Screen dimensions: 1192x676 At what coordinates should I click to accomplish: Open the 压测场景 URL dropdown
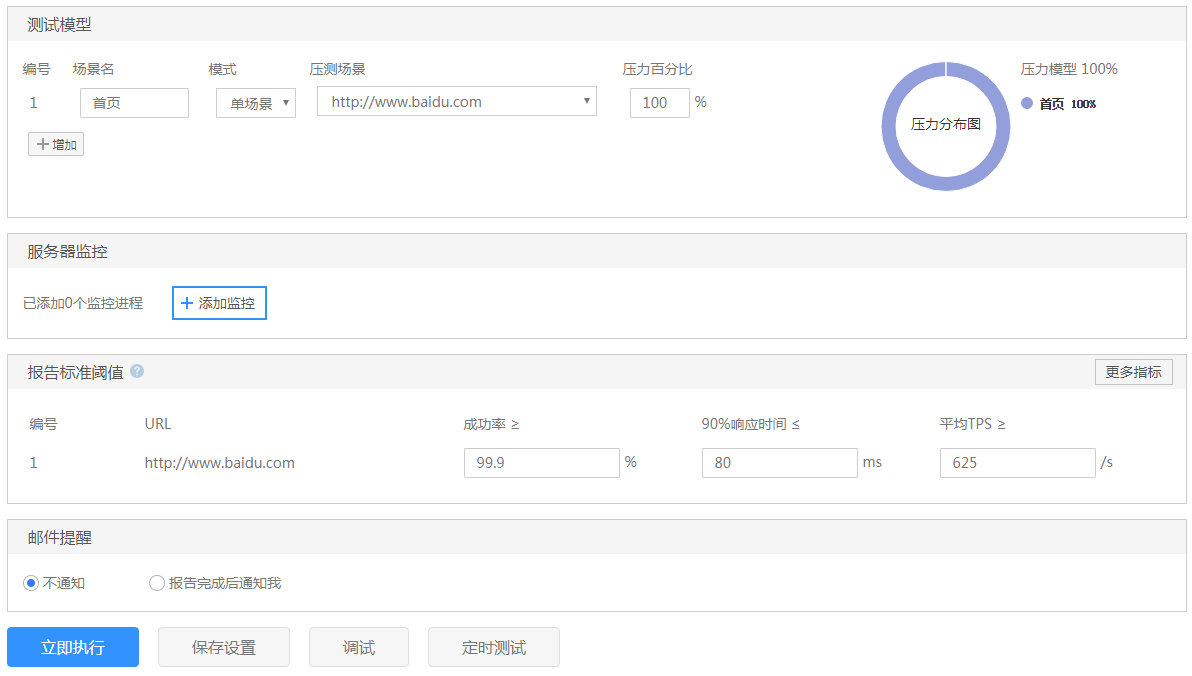(457, 101)
